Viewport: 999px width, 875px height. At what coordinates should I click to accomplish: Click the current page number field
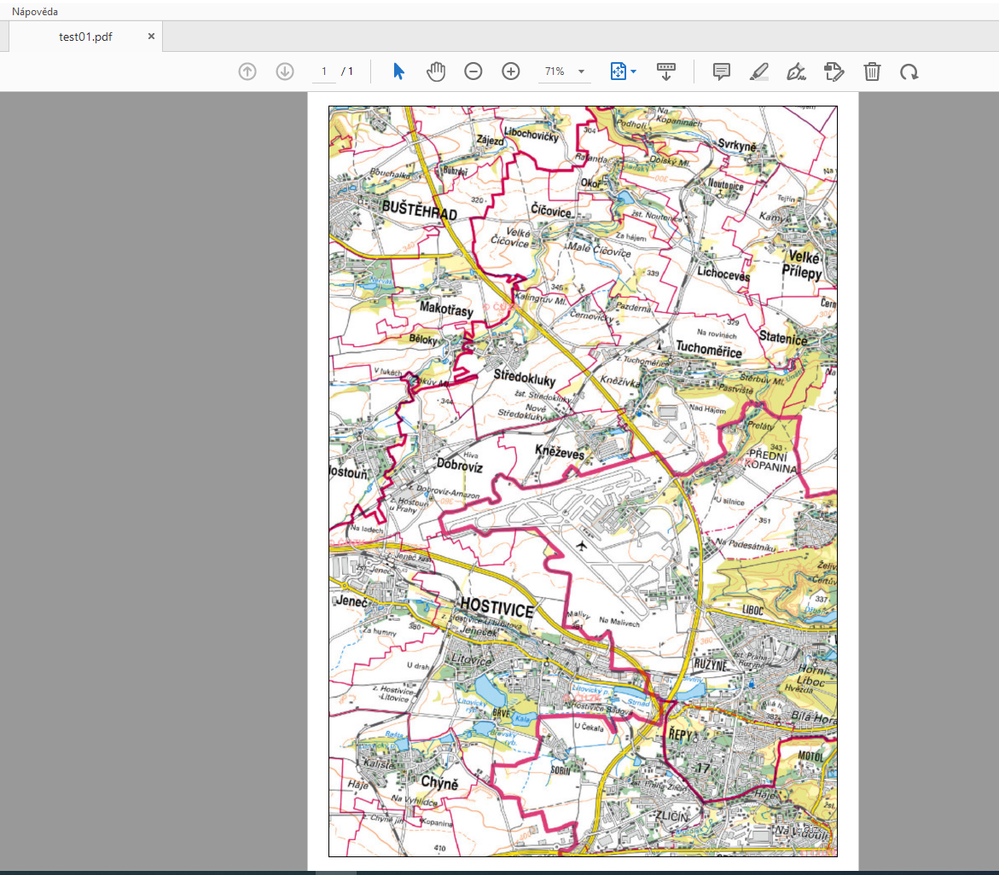pos(324,71)
